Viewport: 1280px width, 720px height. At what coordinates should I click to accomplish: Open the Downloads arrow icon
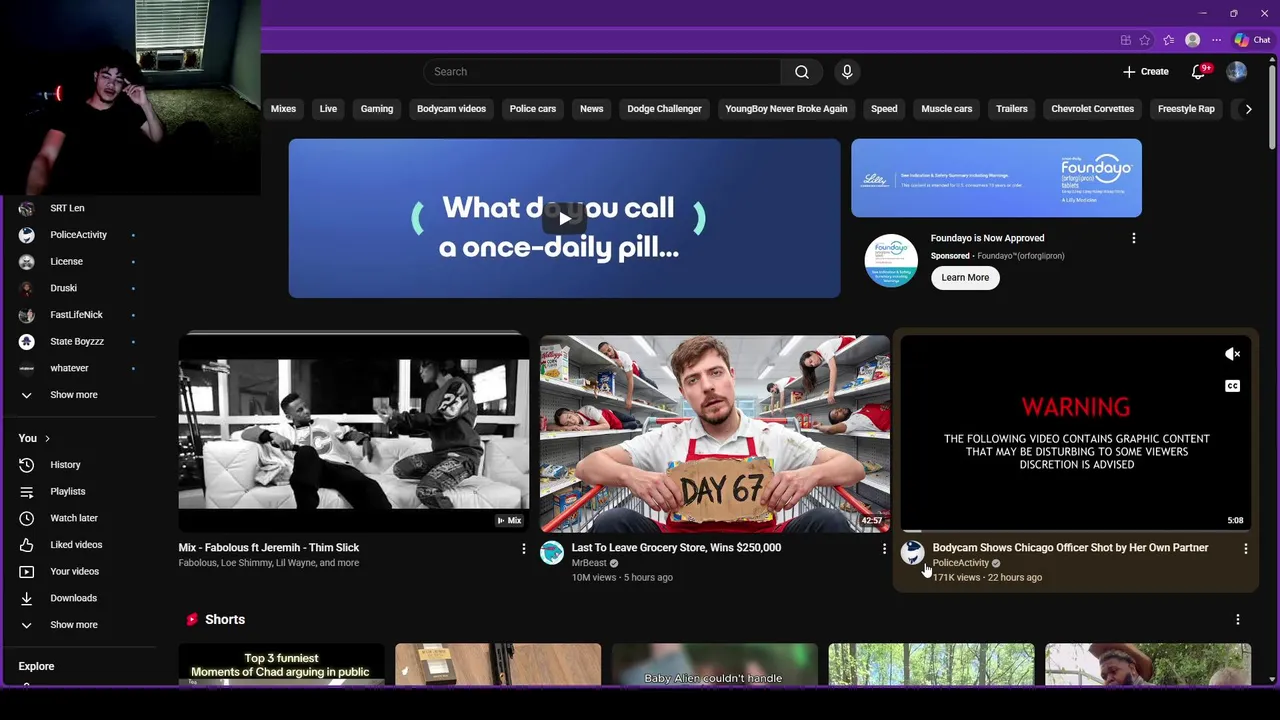pos(27,598)
